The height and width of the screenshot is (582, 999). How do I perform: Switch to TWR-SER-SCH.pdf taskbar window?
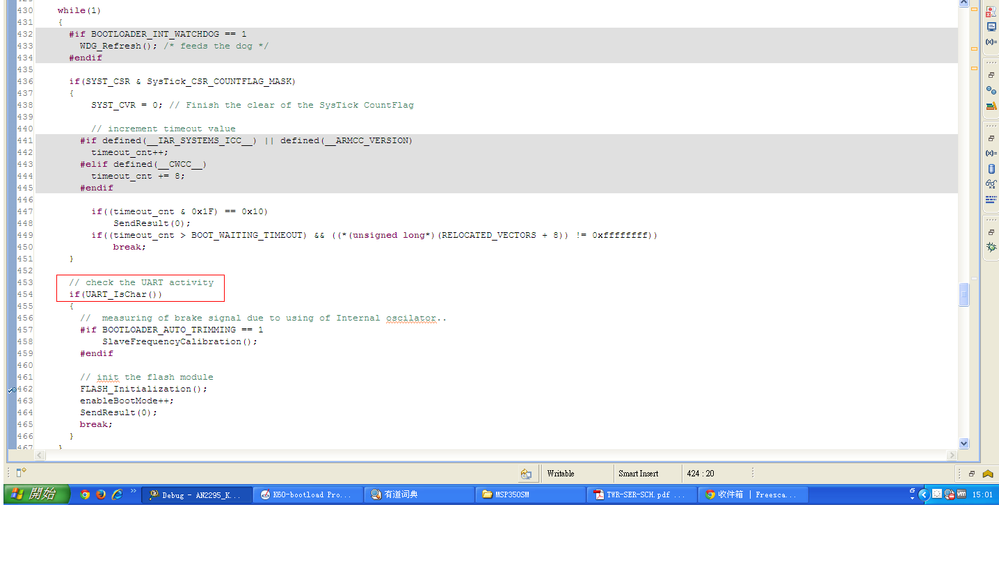pyautogui.click(x=641, y=495)
